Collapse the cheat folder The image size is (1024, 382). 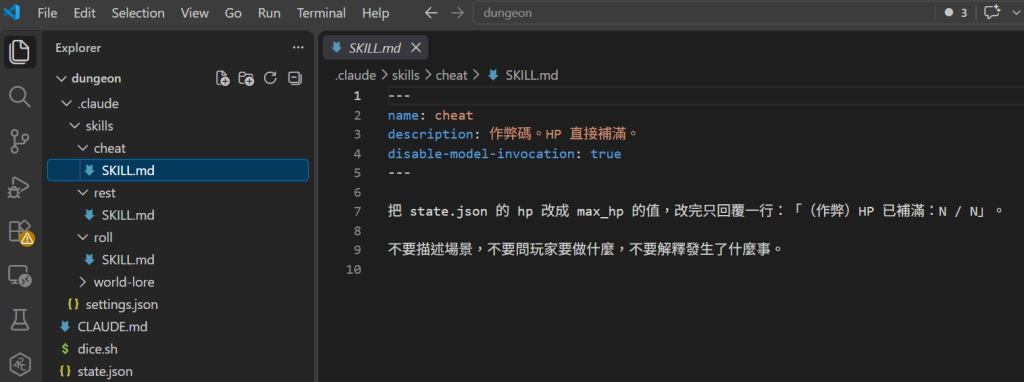(178, 148)
